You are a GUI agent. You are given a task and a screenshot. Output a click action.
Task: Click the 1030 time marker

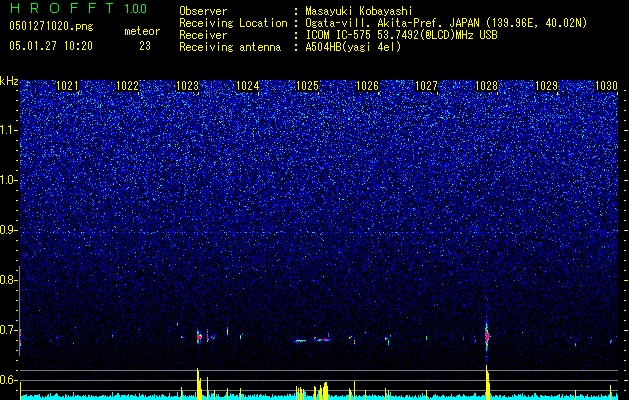point(606,86)
